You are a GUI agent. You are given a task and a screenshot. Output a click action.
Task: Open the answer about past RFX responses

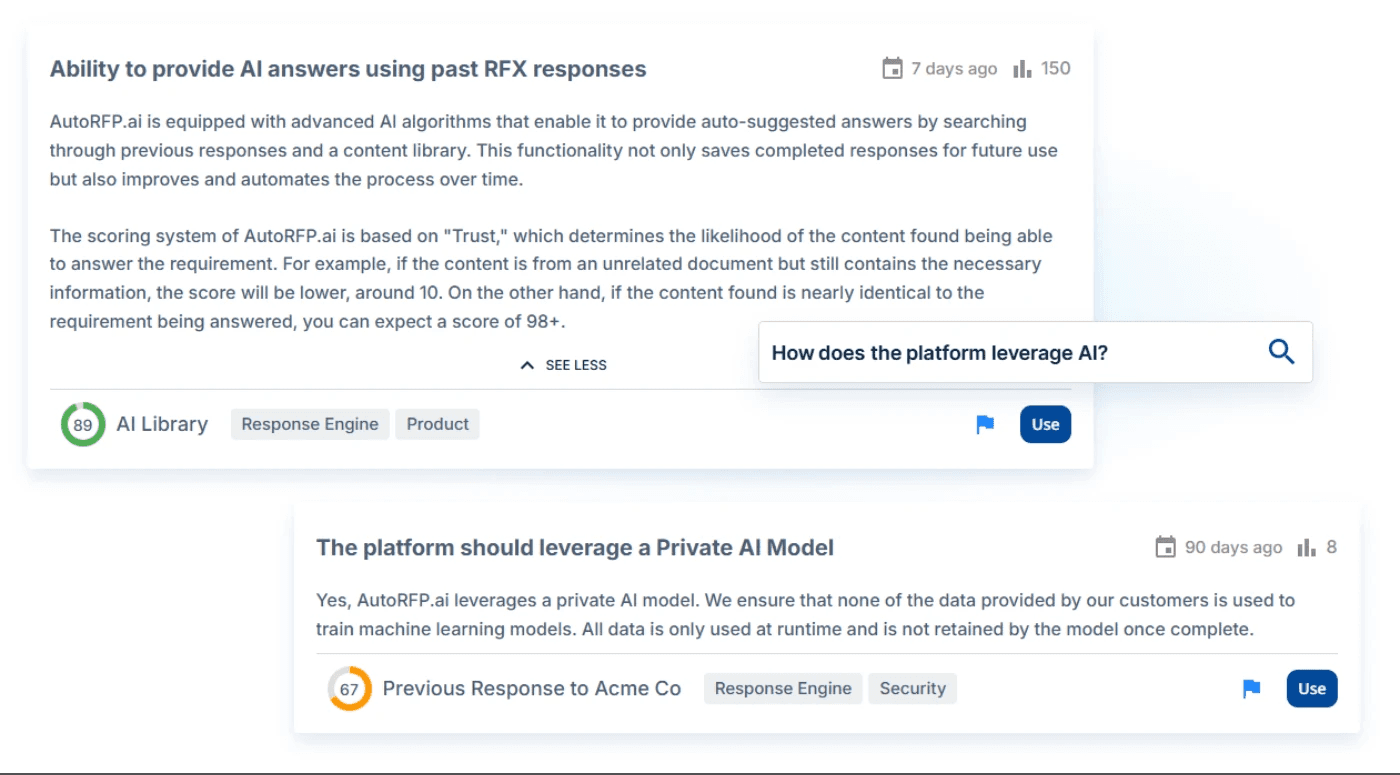point(348,69)
